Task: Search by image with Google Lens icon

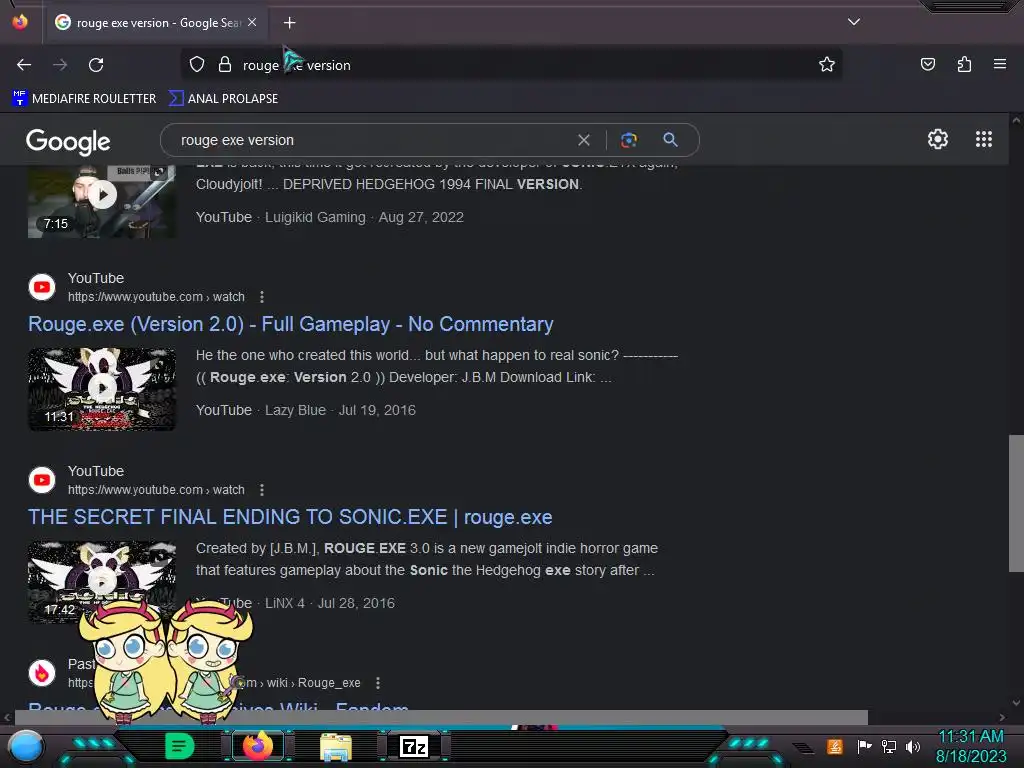Action: point(628,140)
